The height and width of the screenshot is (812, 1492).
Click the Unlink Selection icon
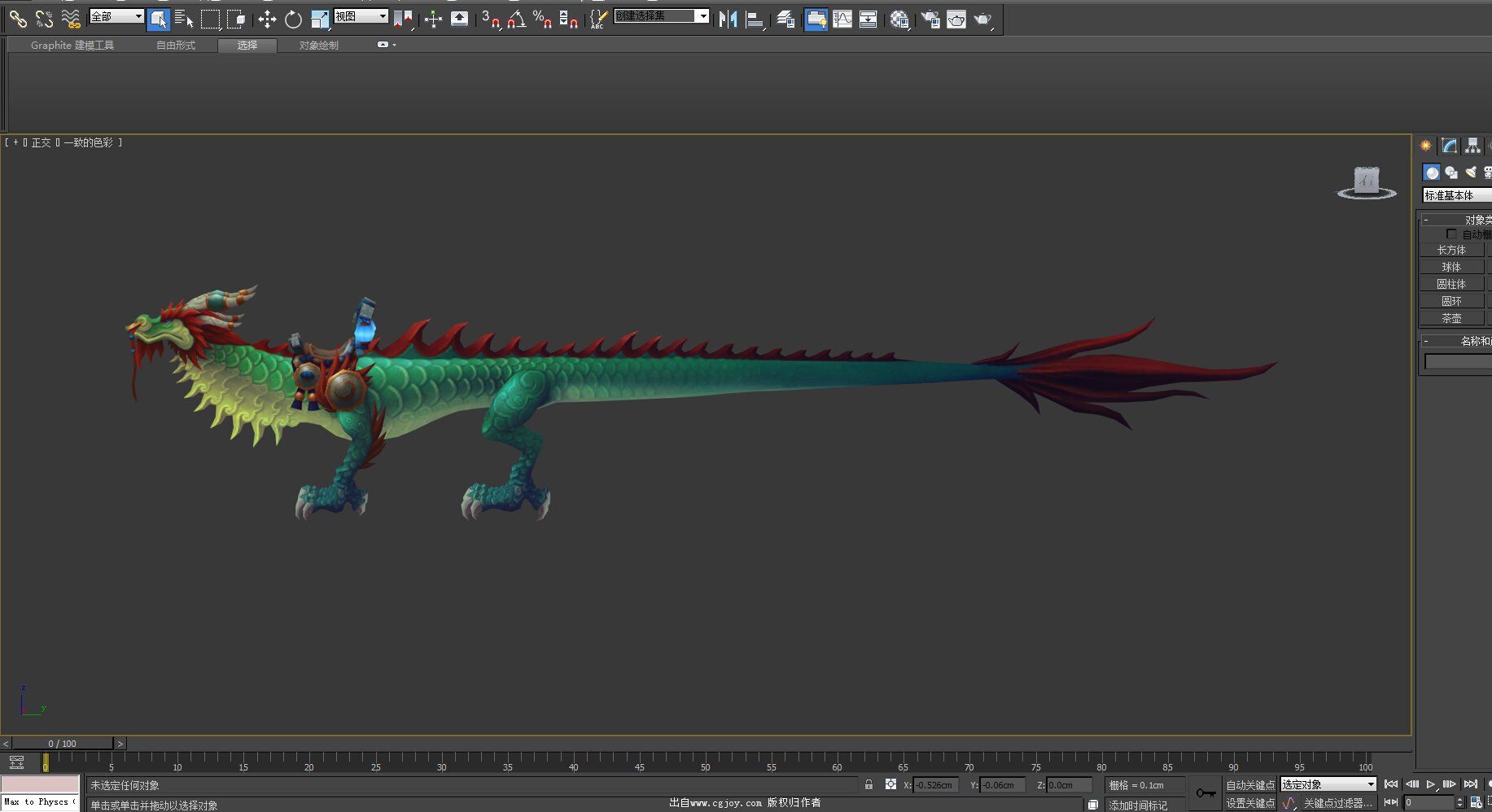[44, 19]
